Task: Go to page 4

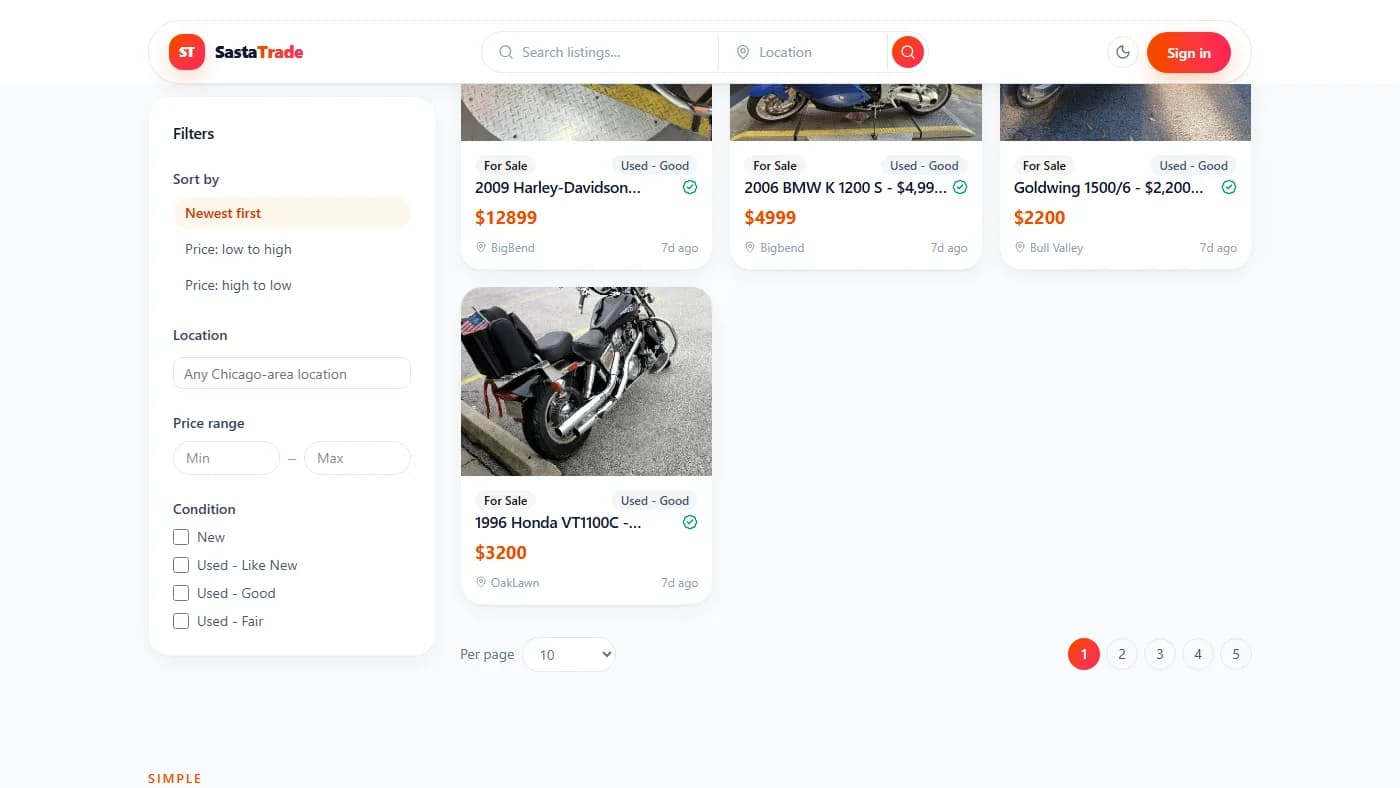Action: pos(1198,654)
